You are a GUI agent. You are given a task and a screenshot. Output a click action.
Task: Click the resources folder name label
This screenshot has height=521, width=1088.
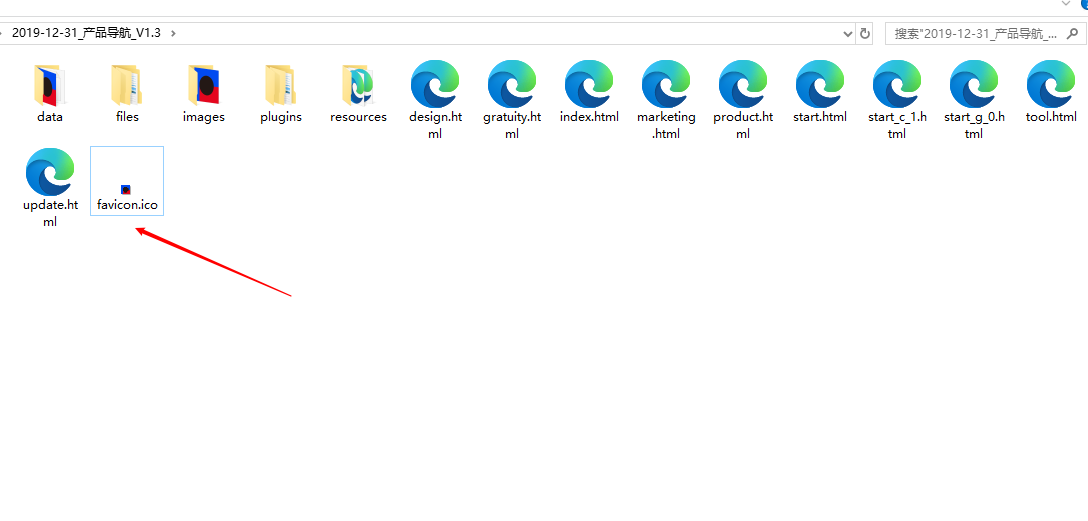(358, 117)
